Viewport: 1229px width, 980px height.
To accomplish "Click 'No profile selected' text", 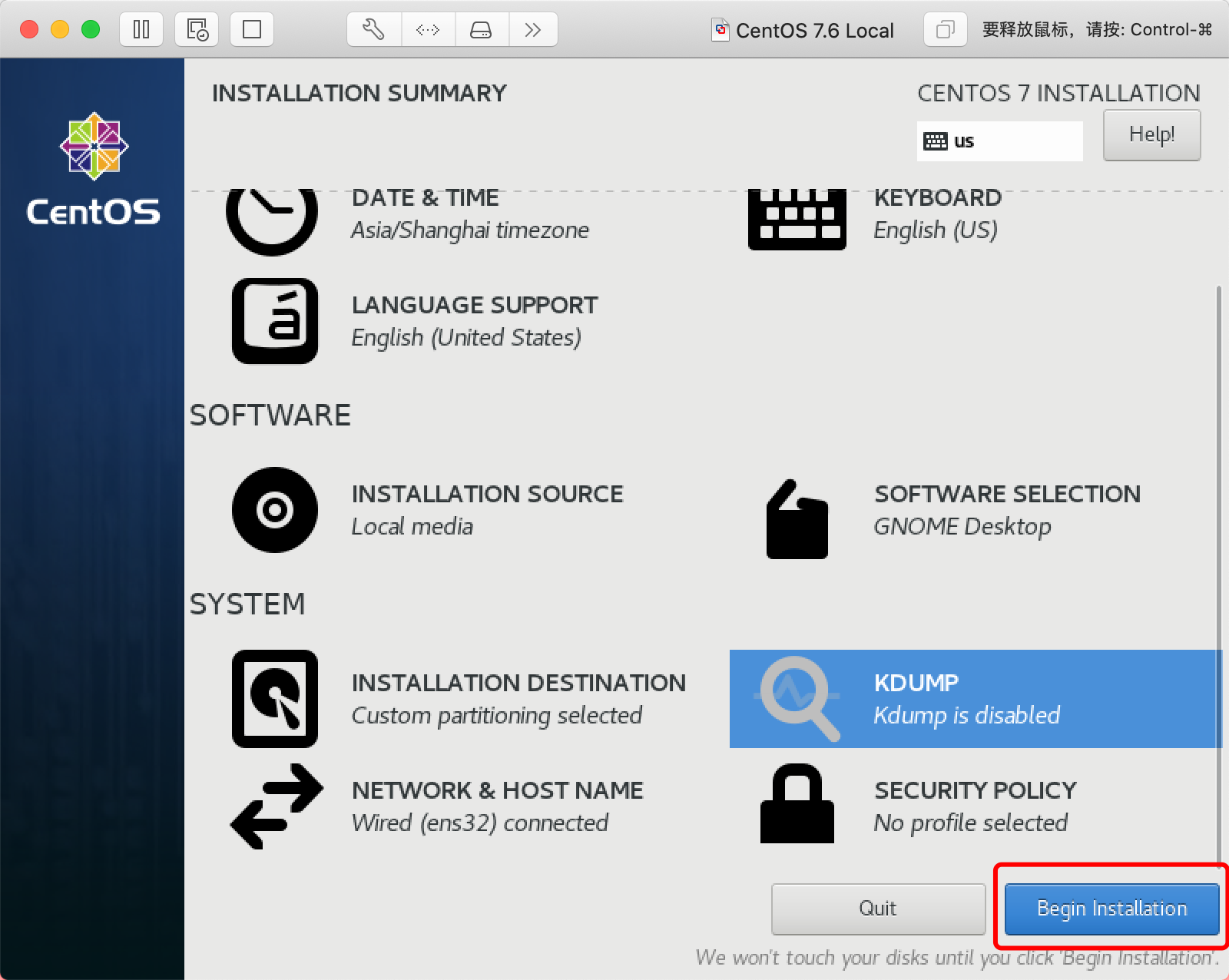I will (971, 823).
